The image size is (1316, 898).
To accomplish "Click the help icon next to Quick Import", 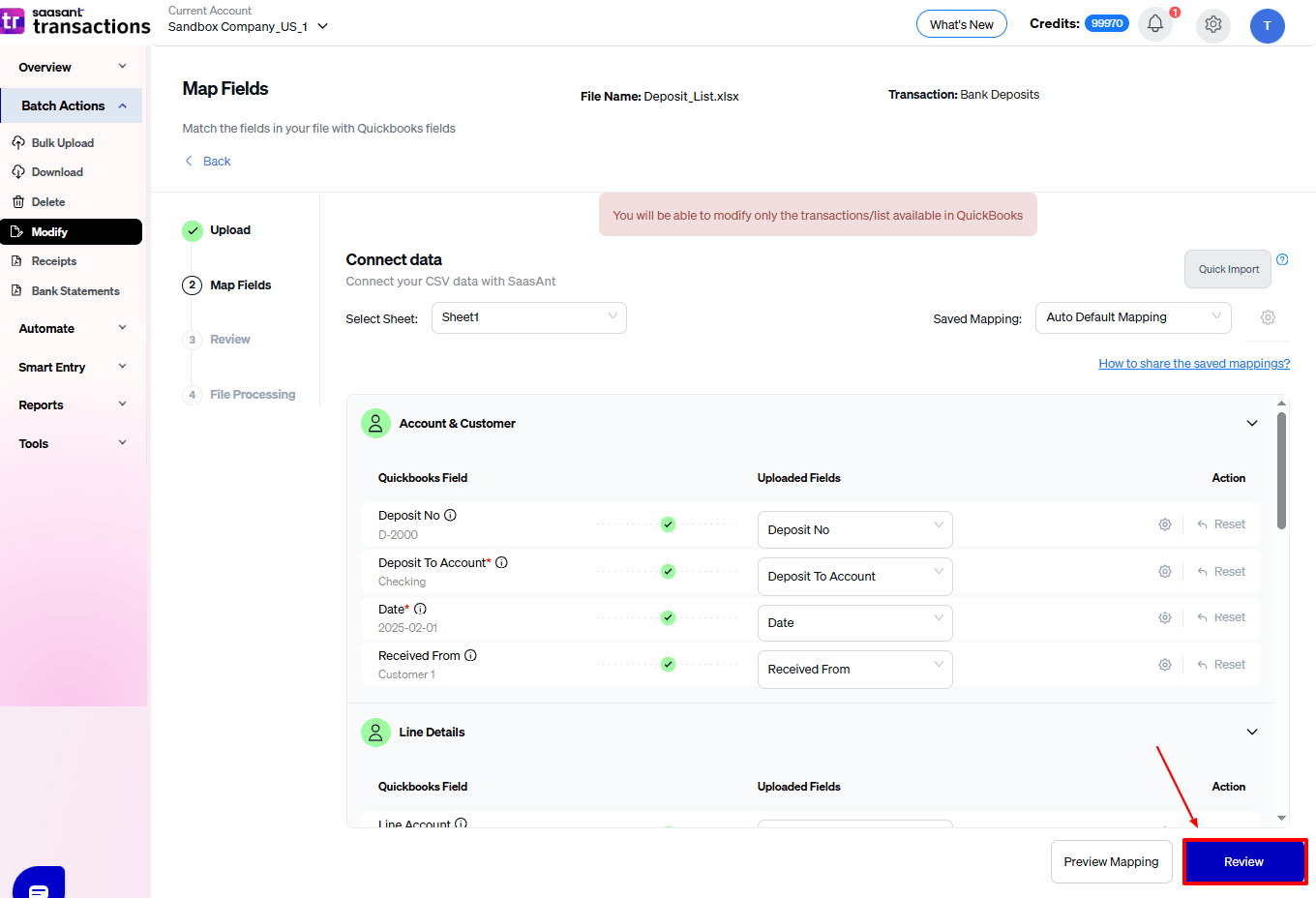I will tap(1282, 259).
